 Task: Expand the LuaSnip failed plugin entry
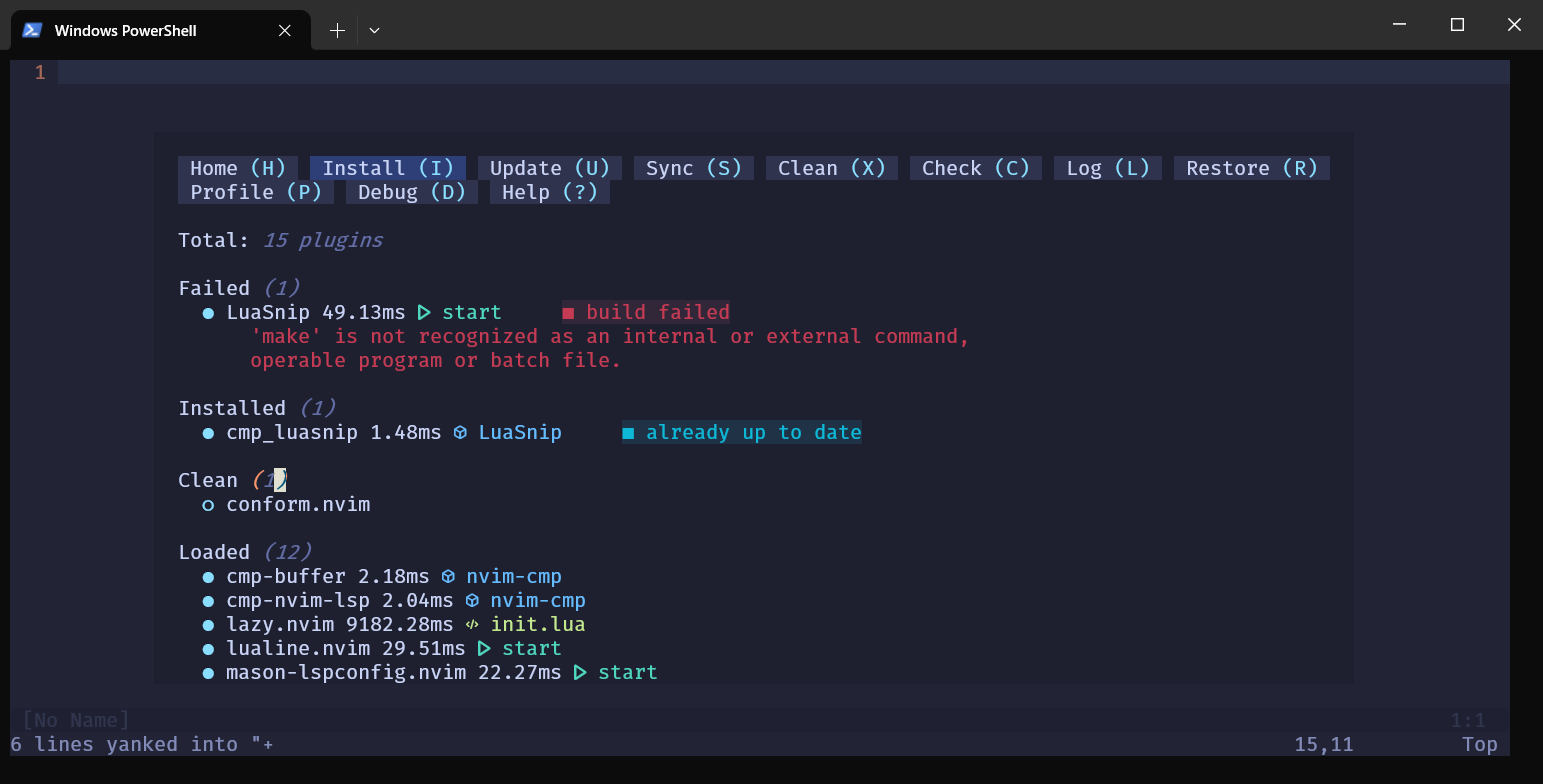[267, 313]
